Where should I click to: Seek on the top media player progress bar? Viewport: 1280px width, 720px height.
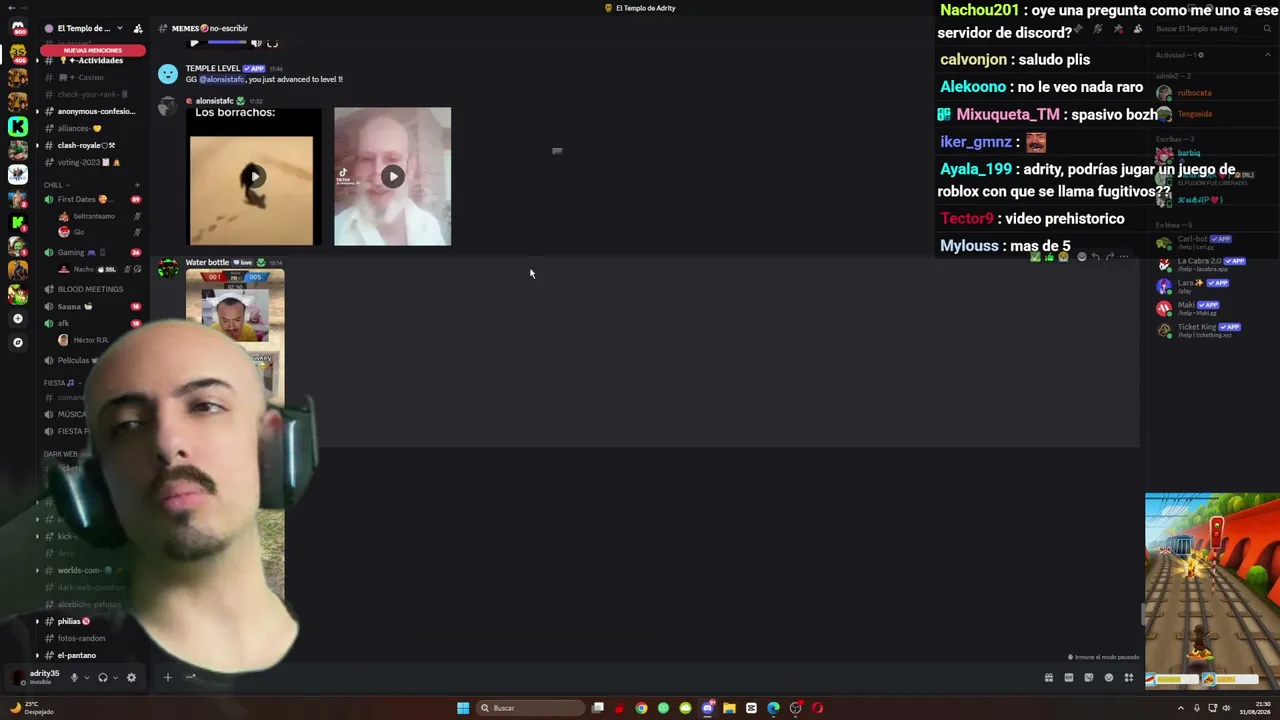[227, 43]
